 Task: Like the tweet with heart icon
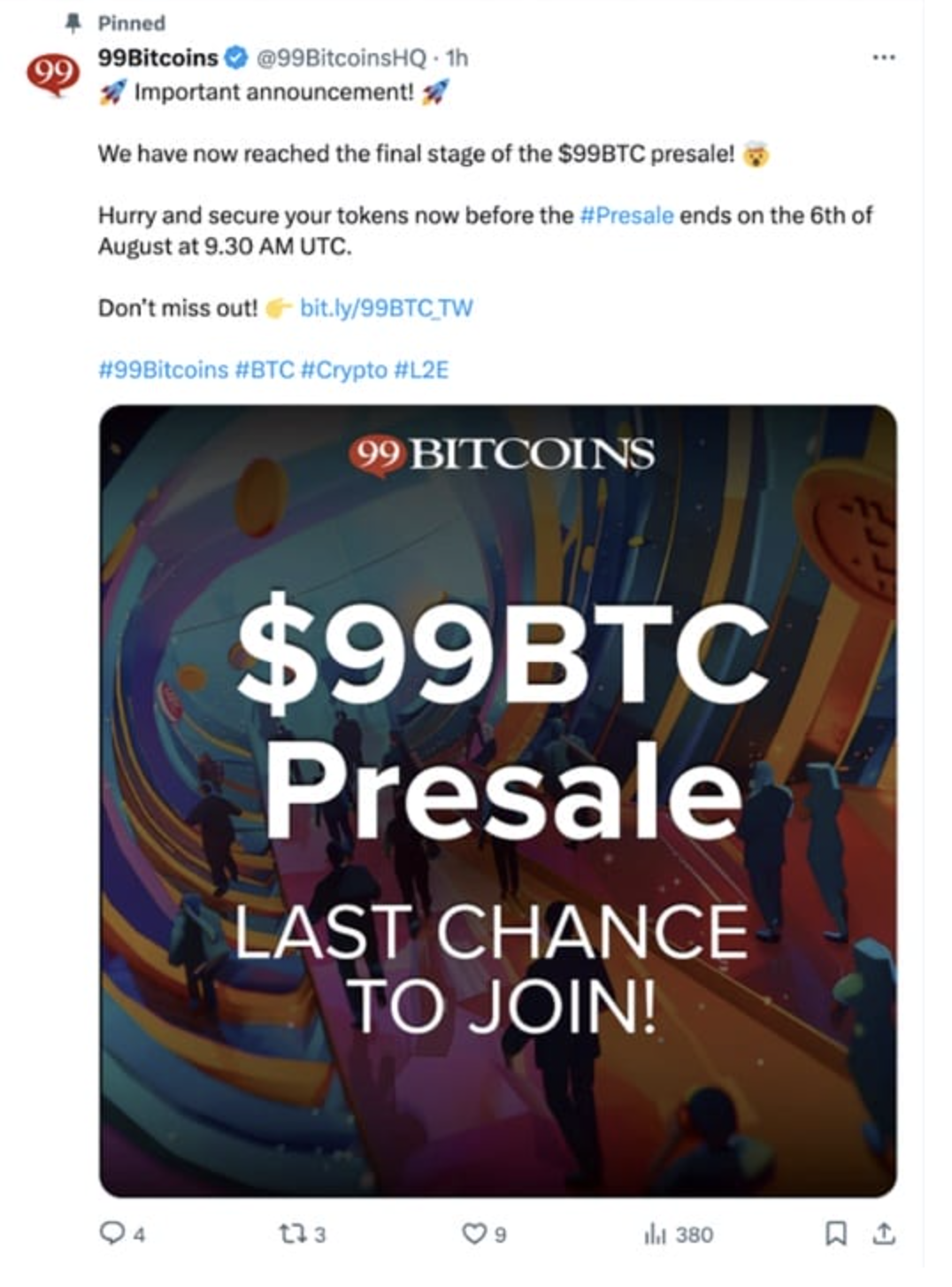coord(475,1232)
